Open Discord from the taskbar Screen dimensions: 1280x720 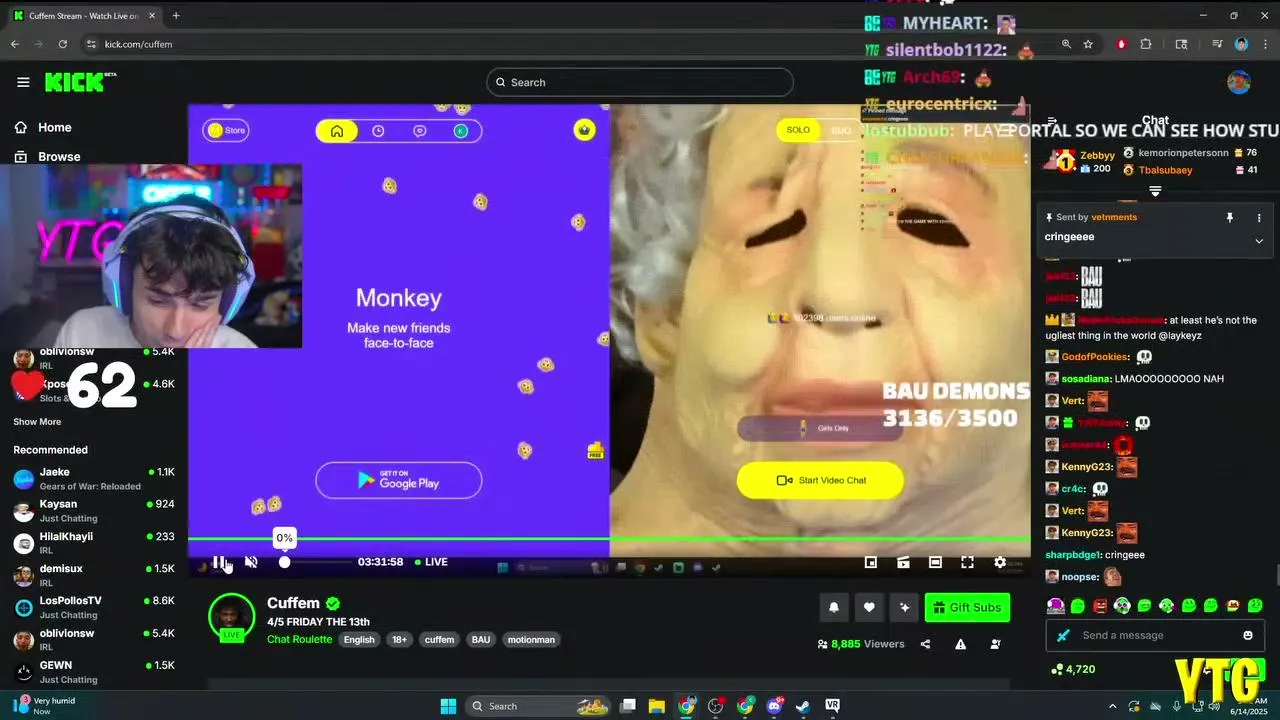[x=774, y=706]
